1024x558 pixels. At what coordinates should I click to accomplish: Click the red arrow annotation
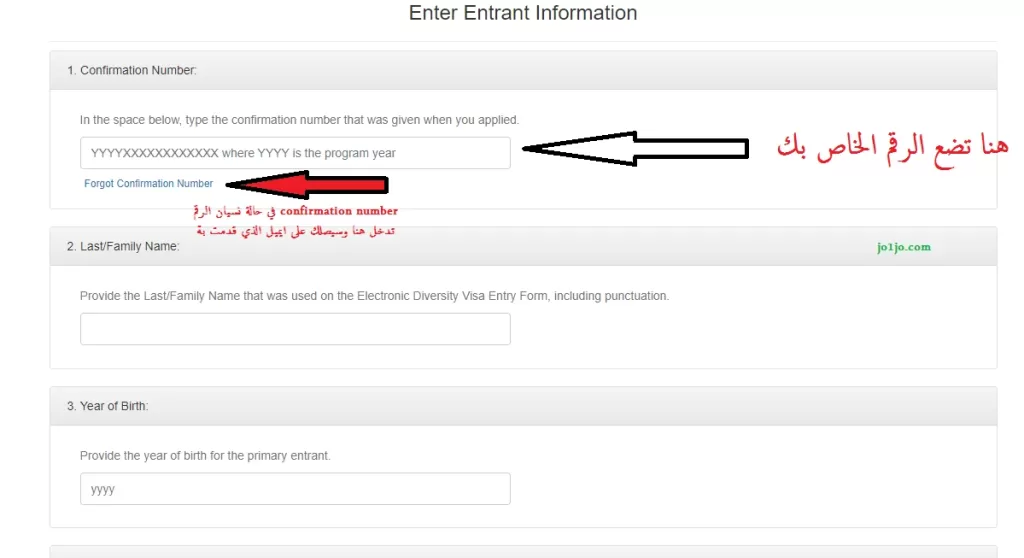point(308,185)
